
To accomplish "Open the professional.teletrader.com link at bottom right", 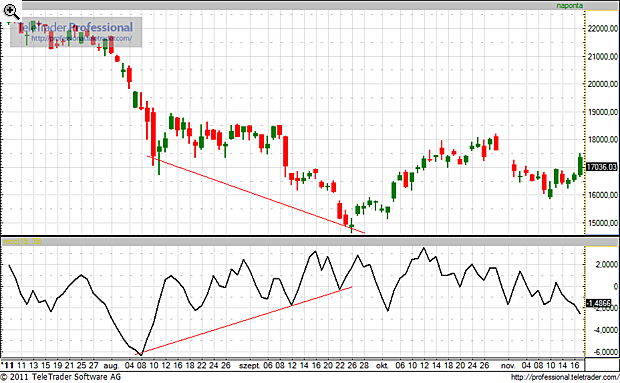I will (x=565, y=377).
